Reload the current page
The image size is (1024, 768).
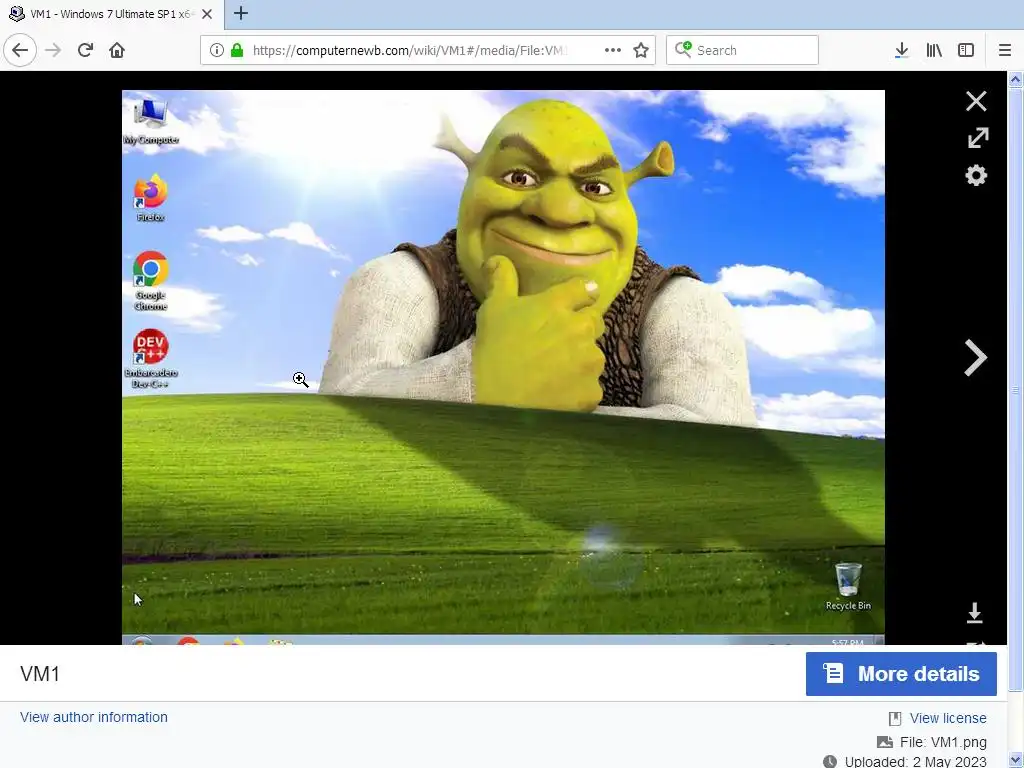[x=85, y=50]
